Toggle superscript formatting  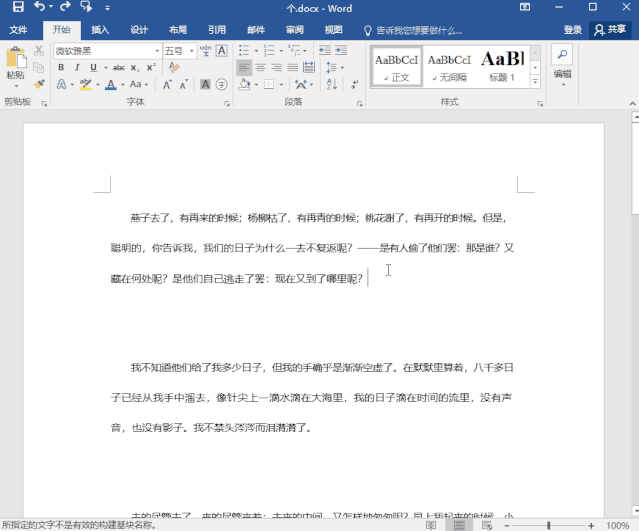(151, 67)
